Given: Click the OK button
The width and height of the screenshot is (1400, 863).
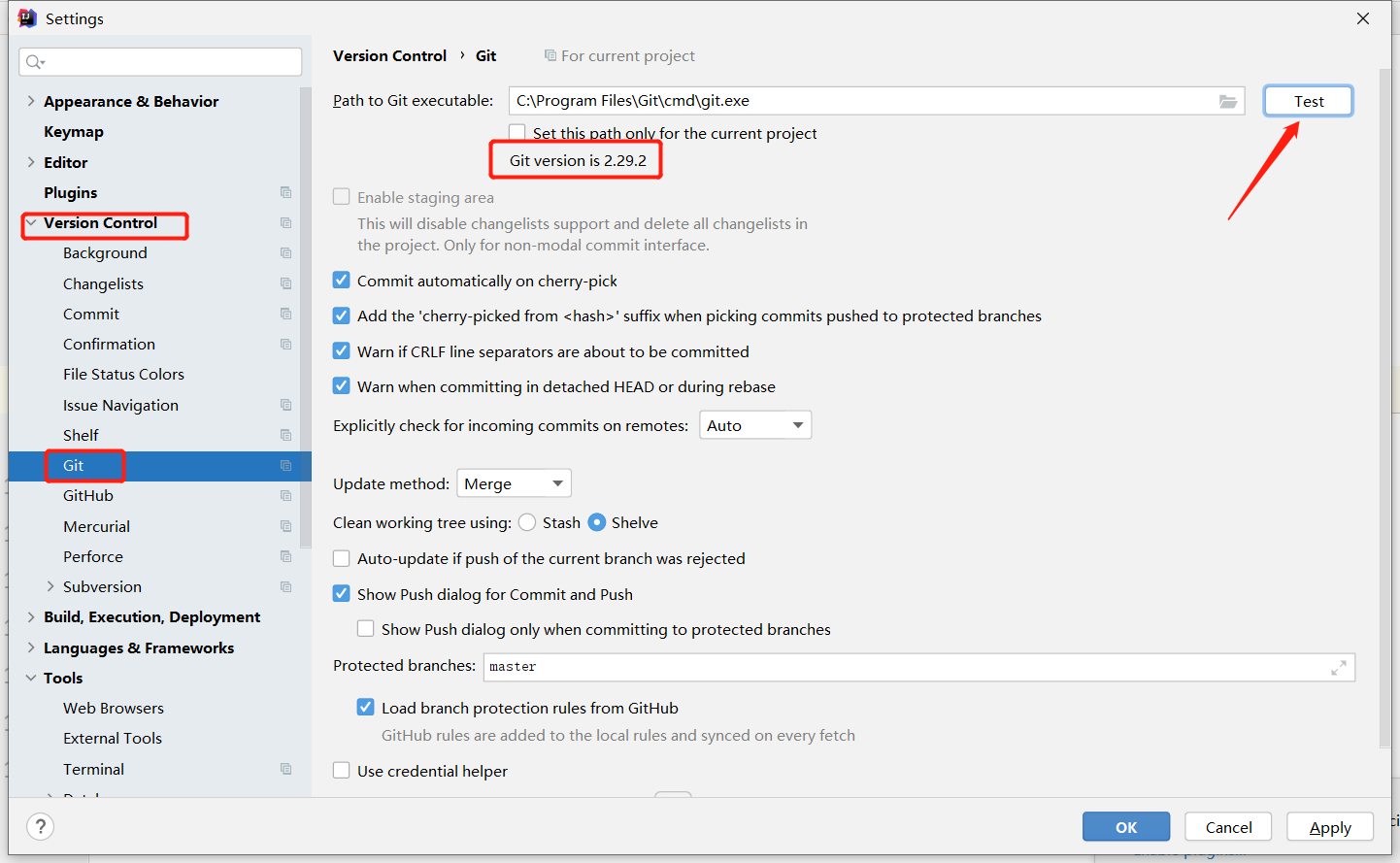Looking at the screenshot, I should [x=1126, y=827].
